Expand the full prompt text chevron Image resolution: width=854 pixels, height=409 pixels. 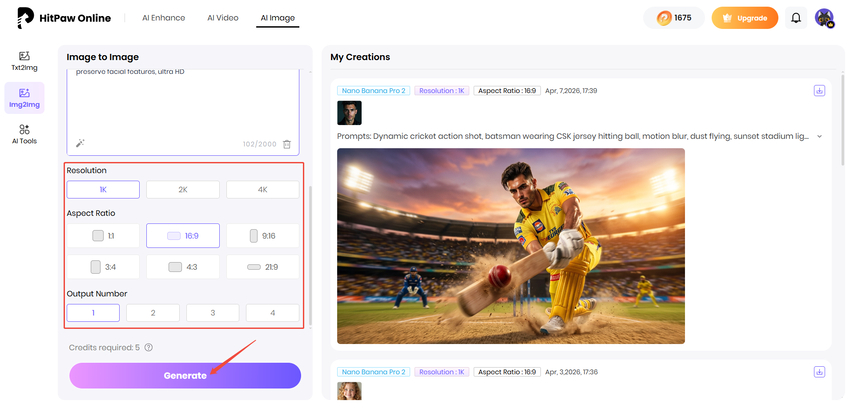[x=820, y=136]
